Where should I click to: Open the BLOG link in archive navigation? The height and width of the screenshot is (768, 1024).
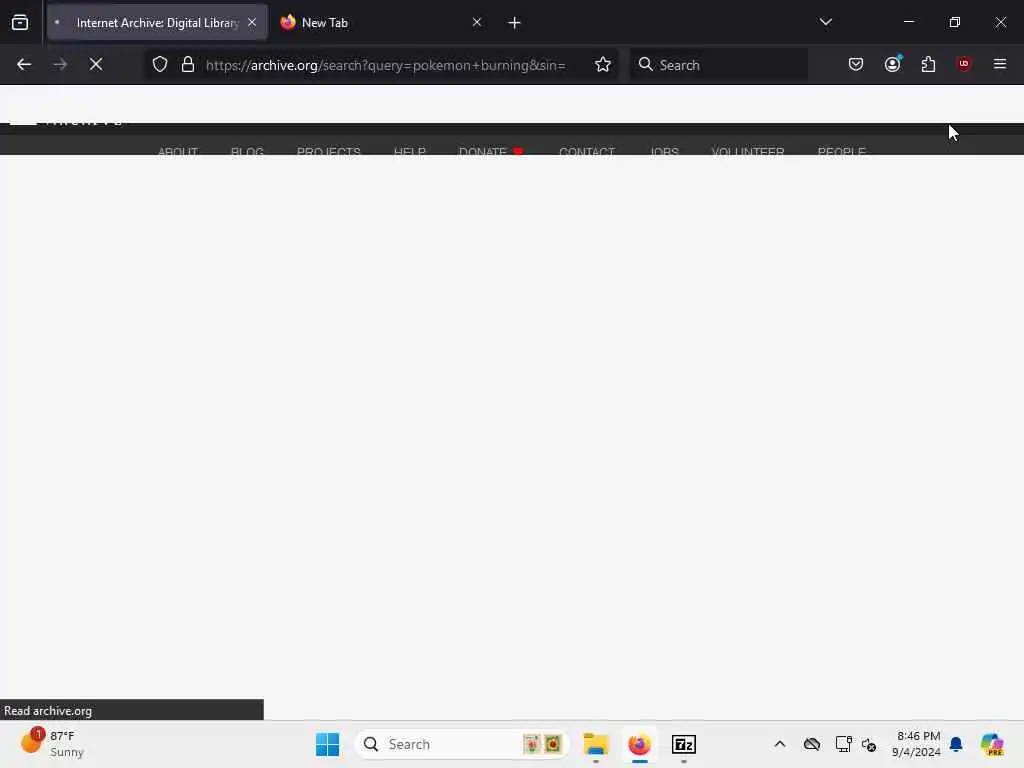click(x=247, y=151)
